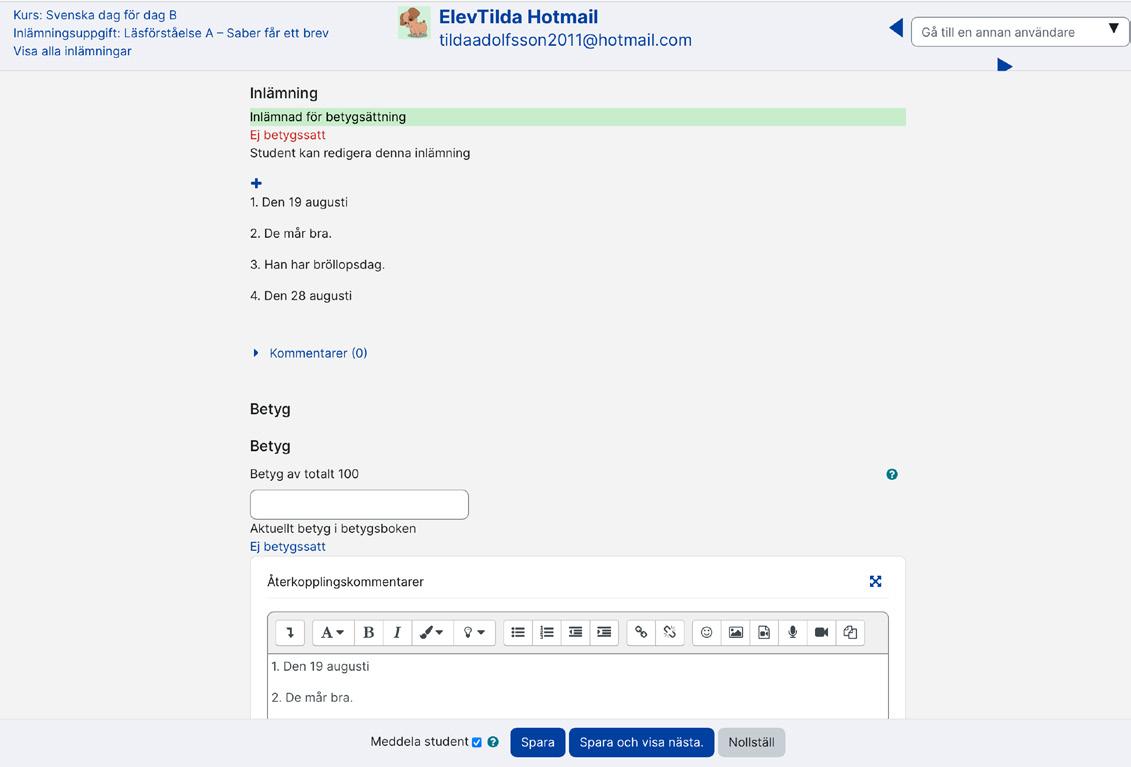This screenshot has width=1131, height=767.
Task: Click ElevTilda's profile picture
Action: click(x=414, y=22)
